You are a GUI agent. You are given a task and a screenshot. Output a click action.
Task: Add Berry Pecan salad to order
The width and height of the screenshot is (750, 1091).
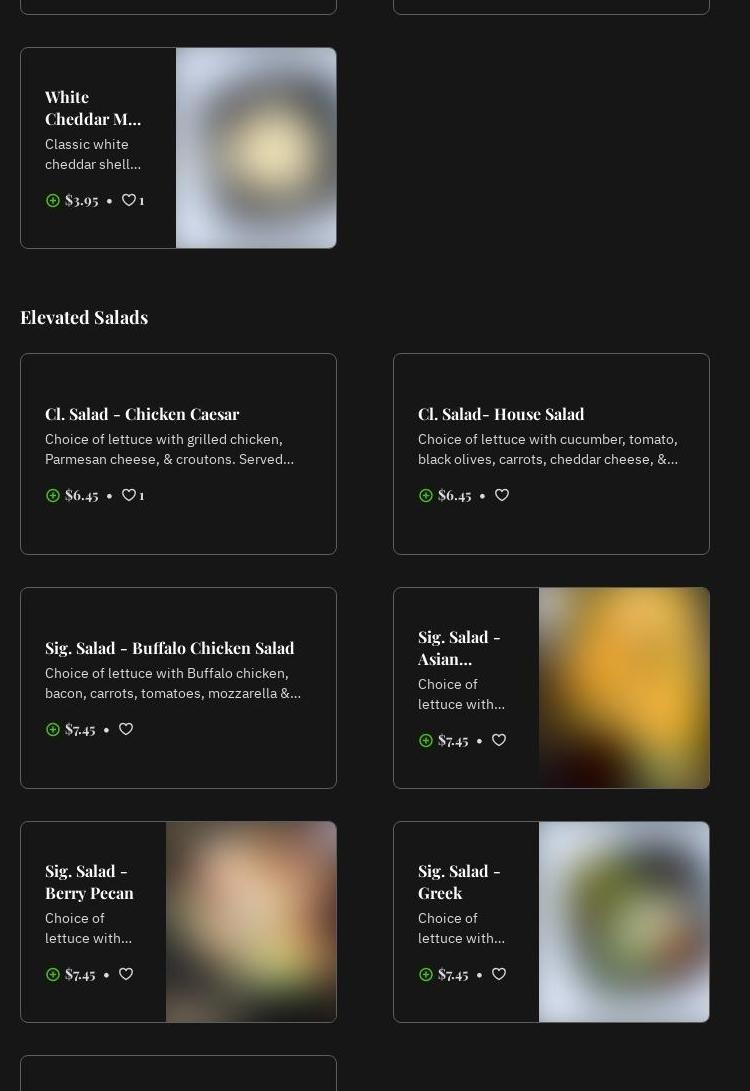[x=53, y=974]
